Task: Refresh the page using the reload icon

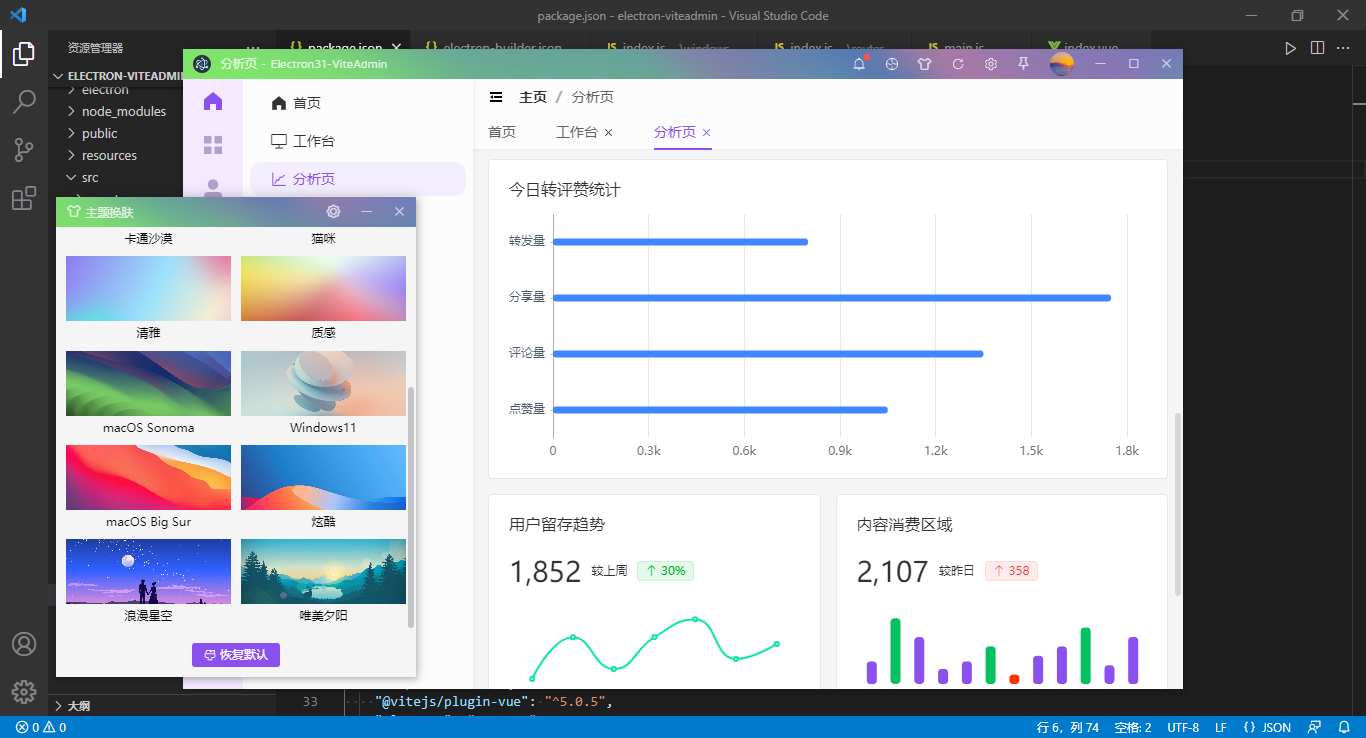Action: (x=957, y=63)
